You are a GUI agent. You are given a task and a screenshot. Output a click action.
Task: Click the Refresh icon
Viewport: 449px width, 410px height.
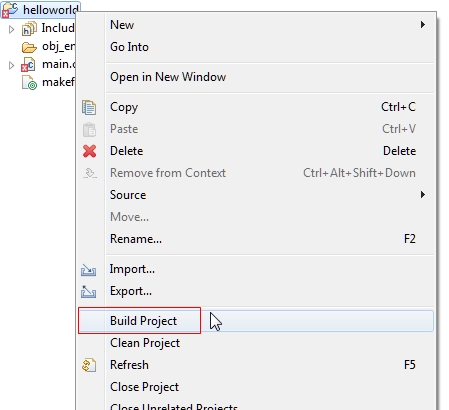pos(89,365)
